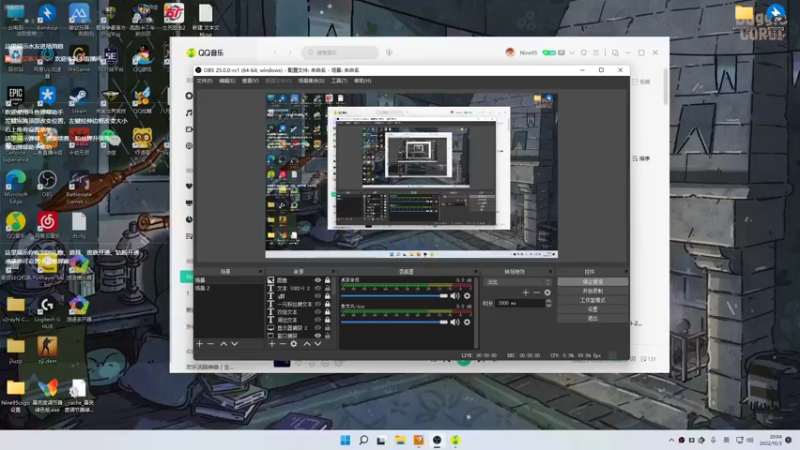800x450 pixels.
Task: Pop out the Audio Mixer dock panel
Action: click(476, 271)
